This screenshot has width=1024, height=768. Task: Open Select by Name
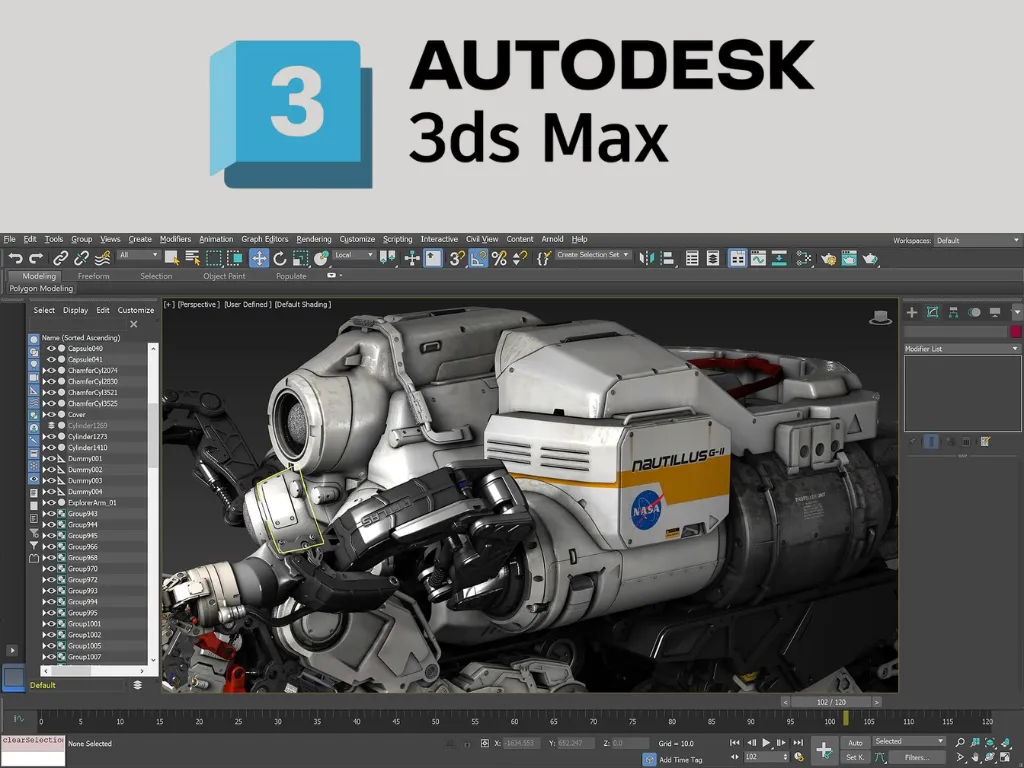tap(190, 257)
